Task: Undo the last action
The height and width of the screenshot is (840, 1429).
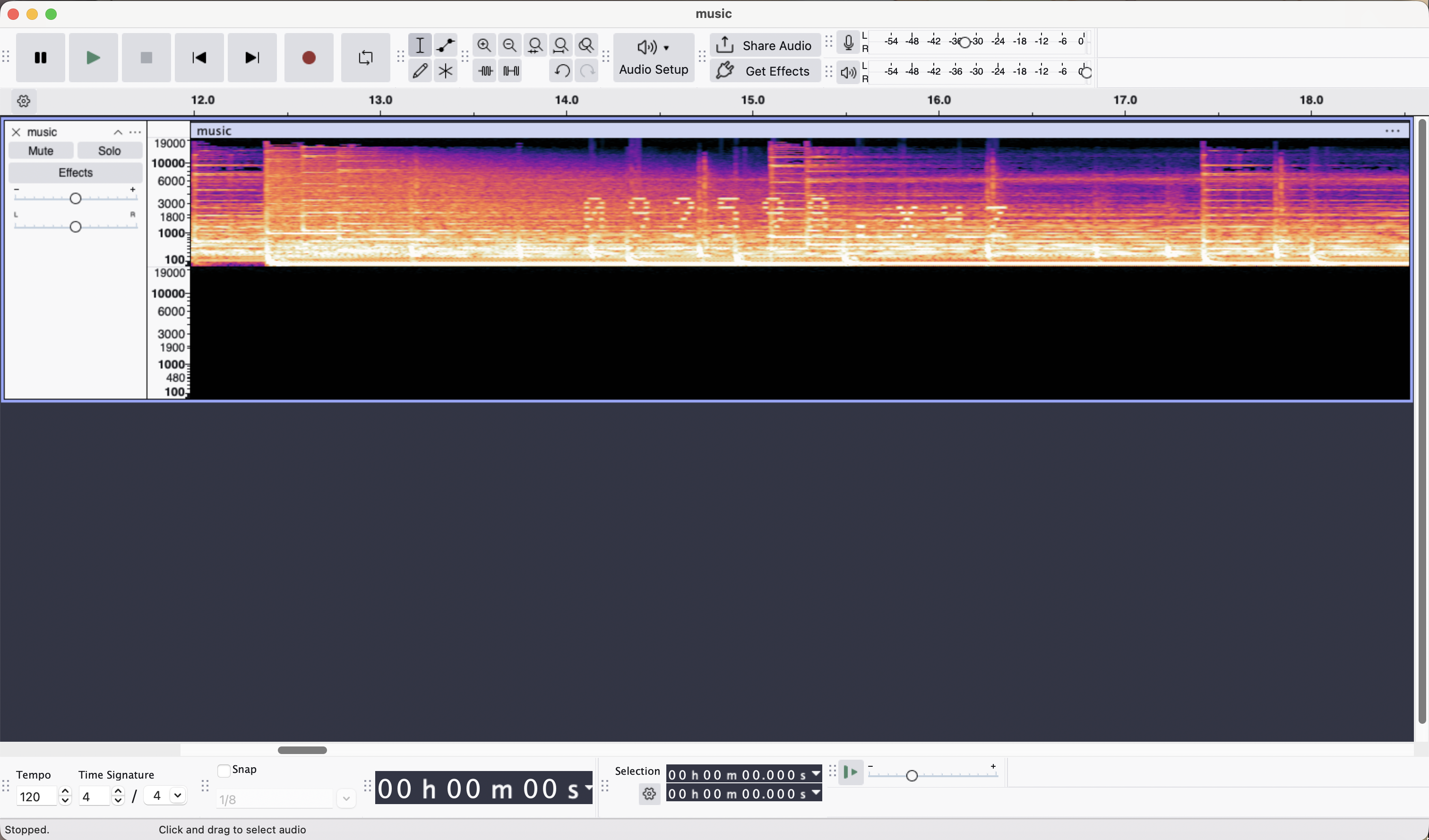Action: 561,71
